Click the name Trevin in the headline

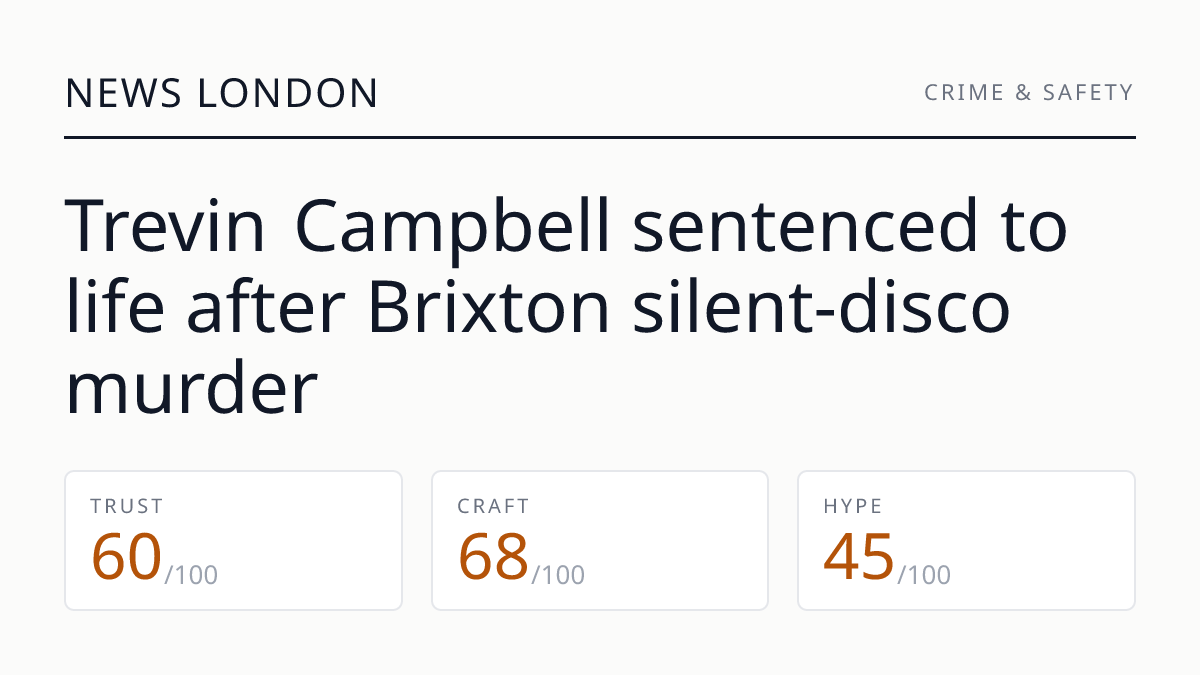coord(166,227)
